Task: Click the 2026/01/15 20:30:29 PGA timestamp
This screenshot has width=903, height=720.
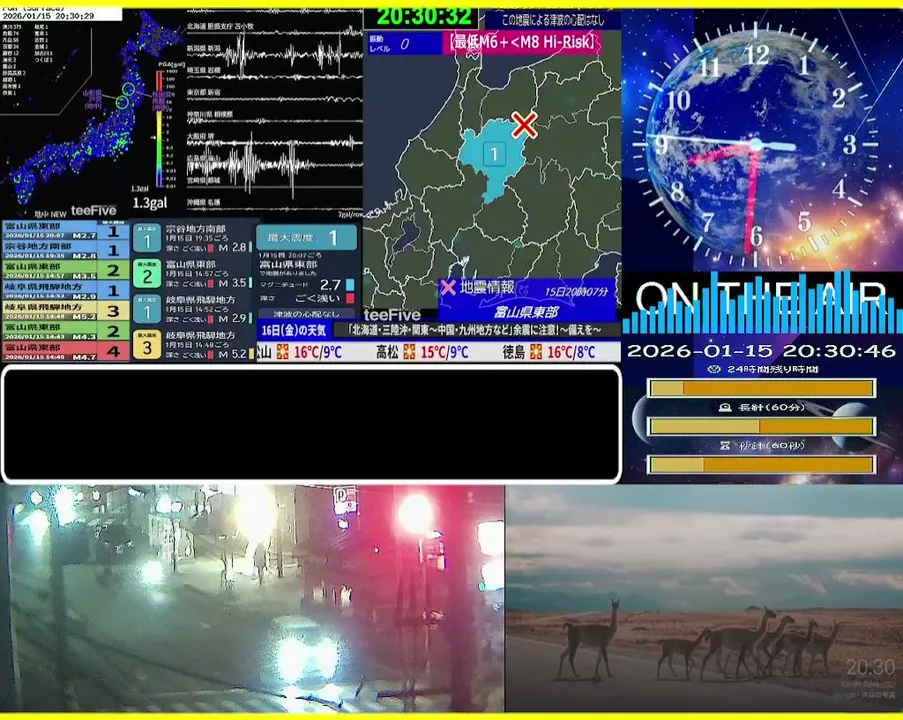Action: [48, 16]
